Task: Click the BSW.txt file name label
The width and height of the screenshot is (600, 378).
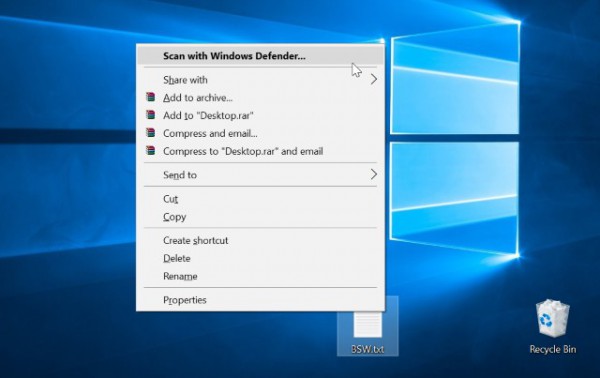Action: coord(367,349)
